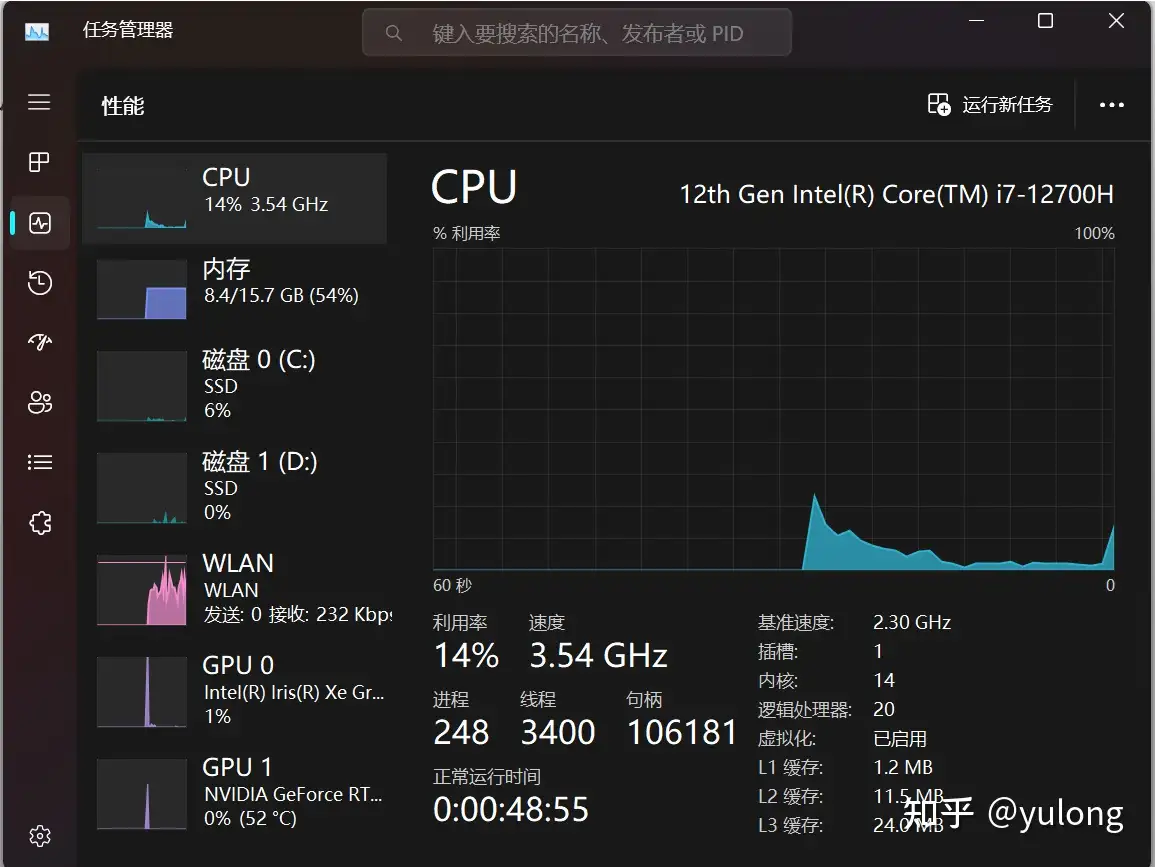
Task: Select the 内存 memory entry
Action: (x=234, y=287)
